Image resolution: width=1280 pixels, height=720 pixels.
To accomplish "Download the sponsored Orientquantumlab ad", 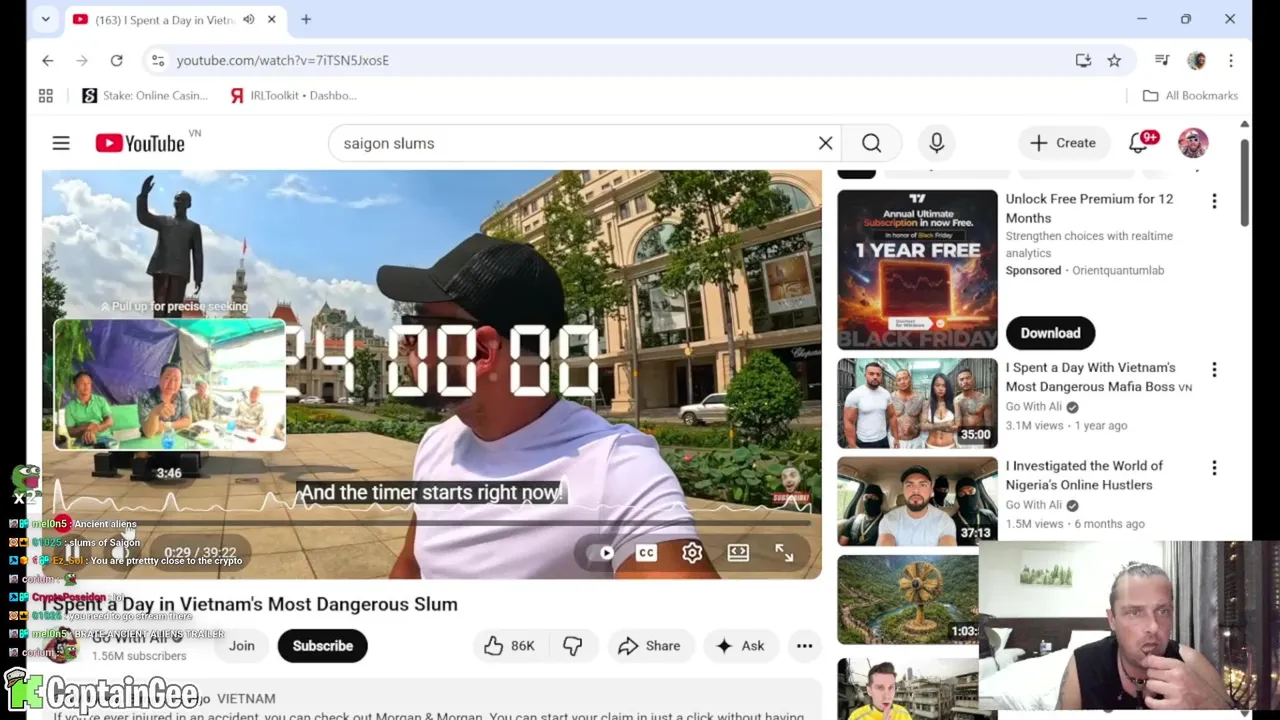I will point(1050,333).
